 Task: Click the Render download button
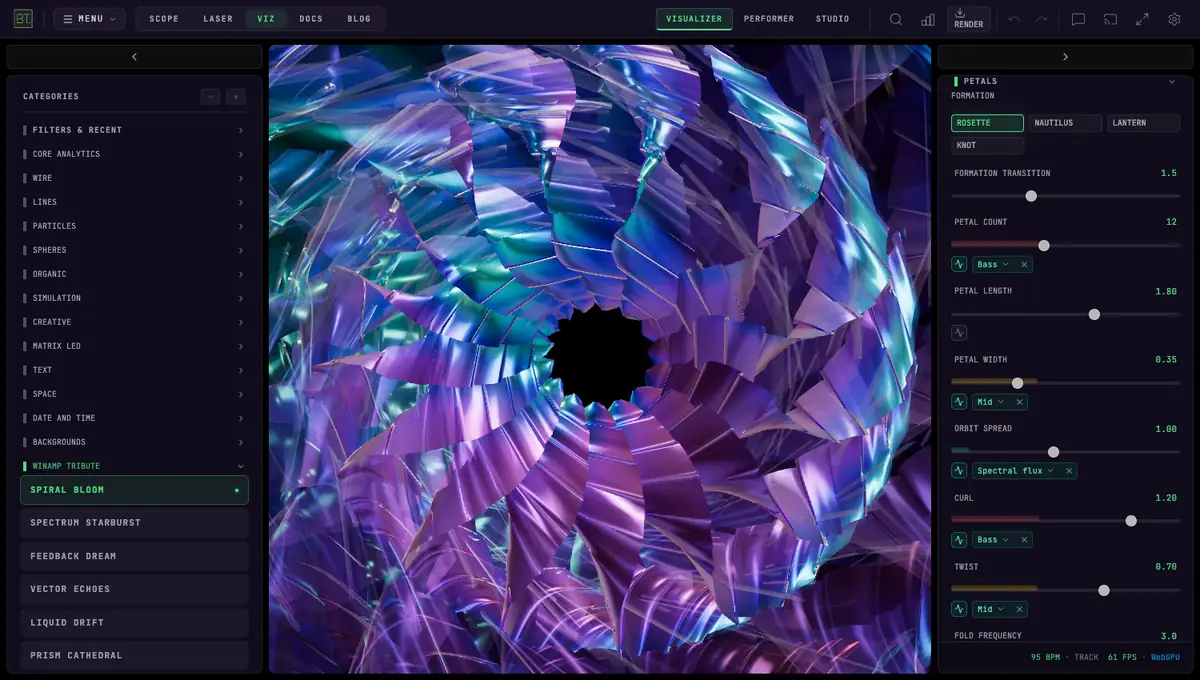pos(968,19)
